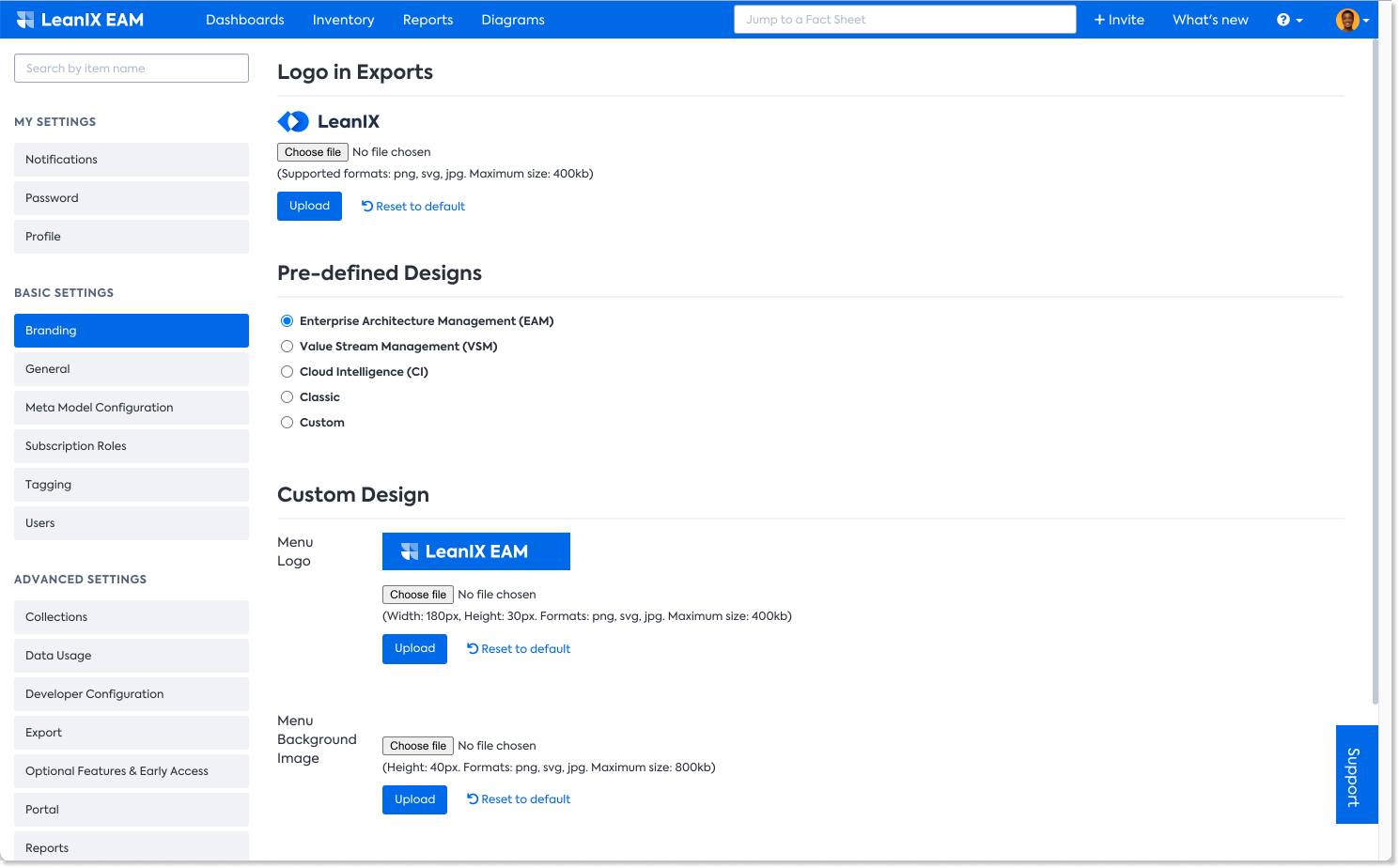The image size is (1399, 868).
Task: Reset export logo to default
Action: (x=413, y=207)
